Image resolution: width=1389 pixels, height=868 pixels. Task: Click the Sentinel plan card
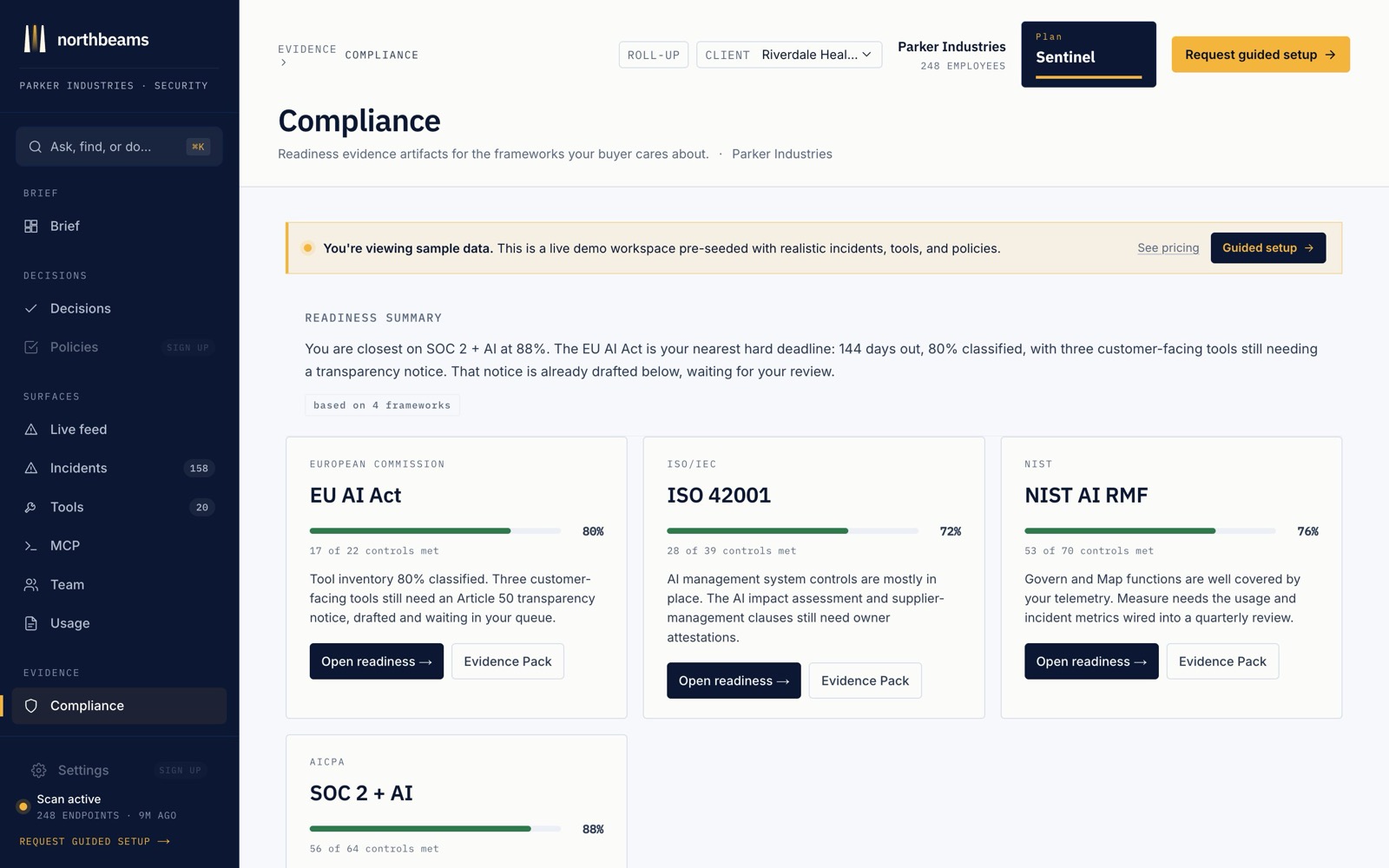pyautogui.click(x=1089, y=55)
